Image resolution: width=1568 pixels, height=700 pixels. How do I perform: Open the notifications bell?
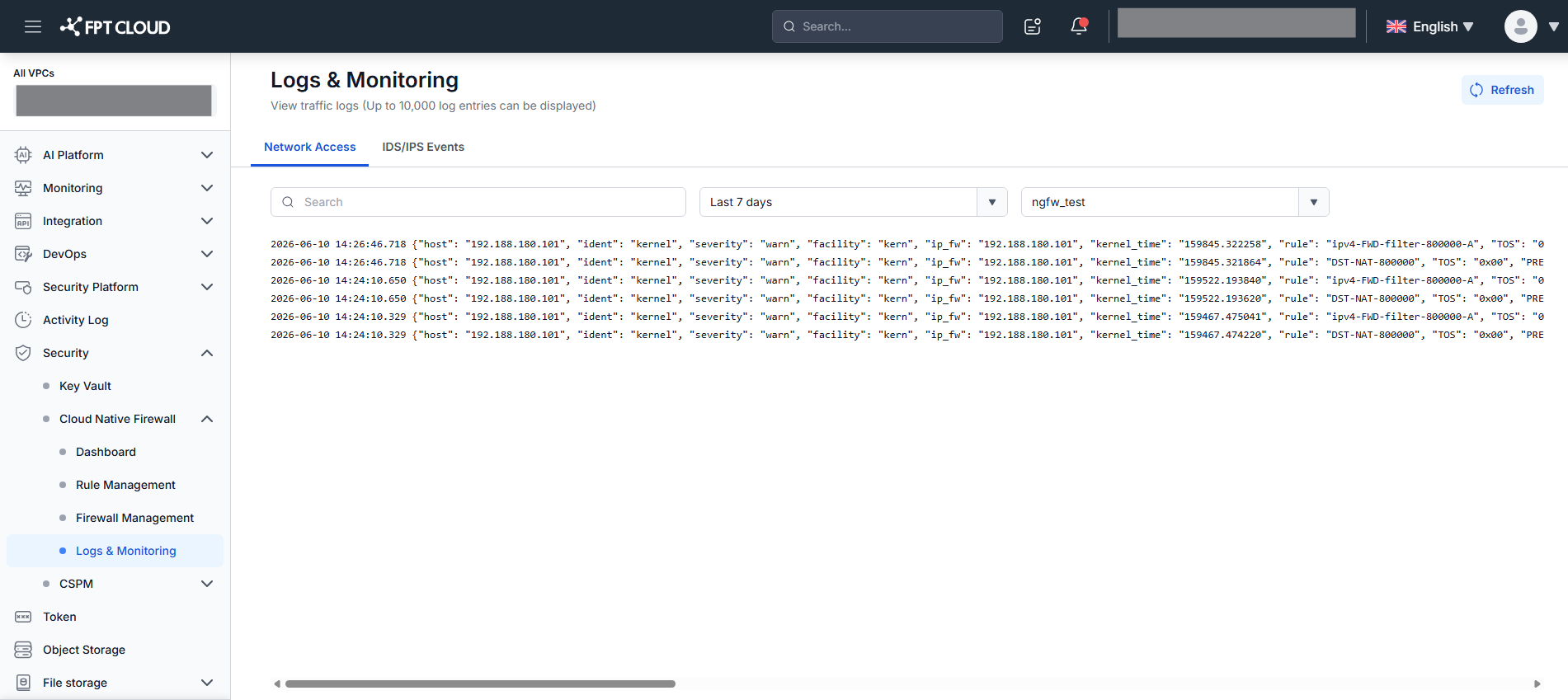1079,26
